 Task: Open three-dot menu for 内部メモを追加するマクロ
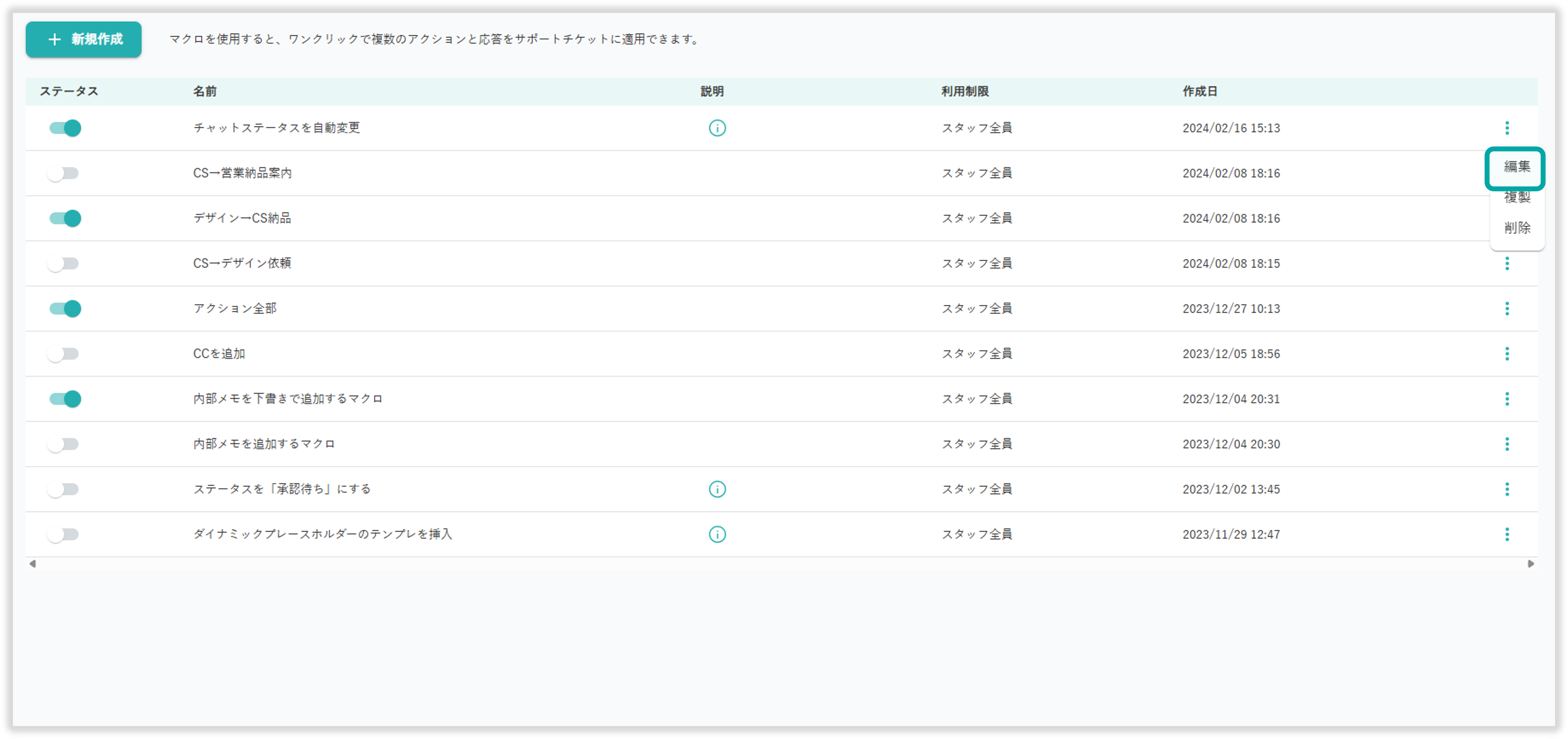(1507, 444)
